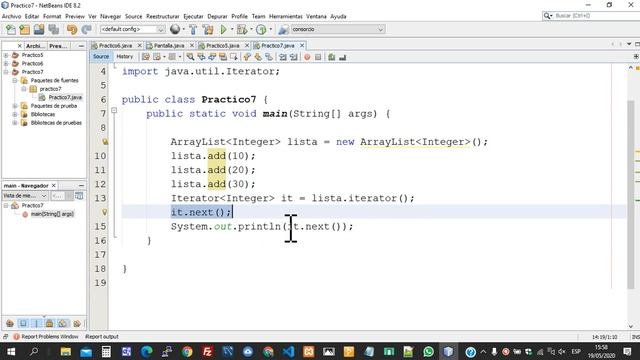
Task: Click the Toggle Highlight Search icon
Action: point(223,57)
